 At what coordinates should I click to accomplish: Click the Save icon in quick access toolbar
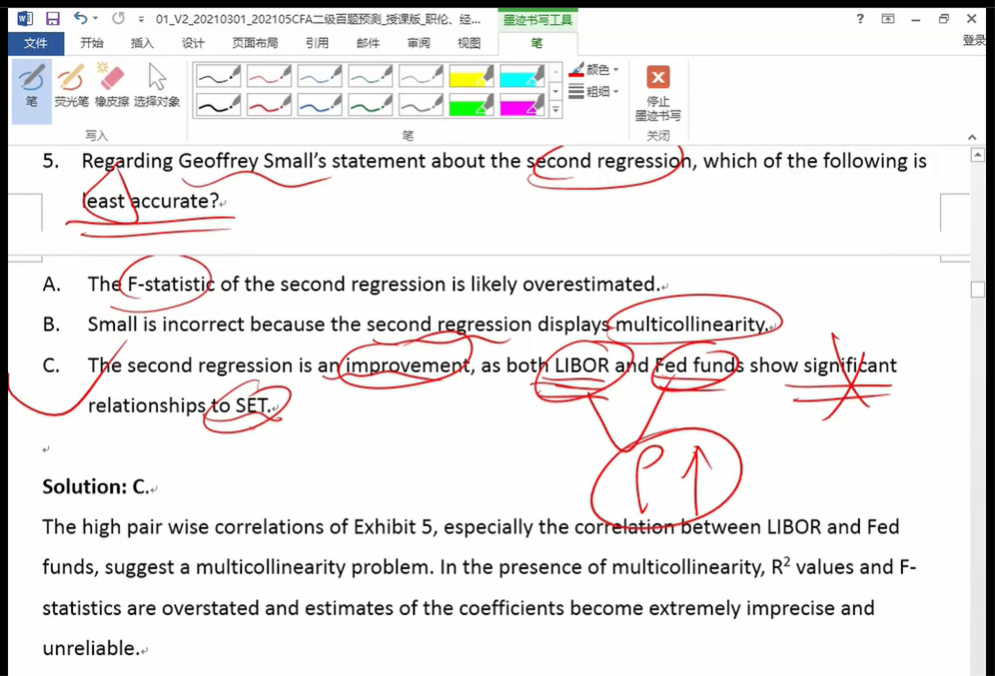coord(53,19)
